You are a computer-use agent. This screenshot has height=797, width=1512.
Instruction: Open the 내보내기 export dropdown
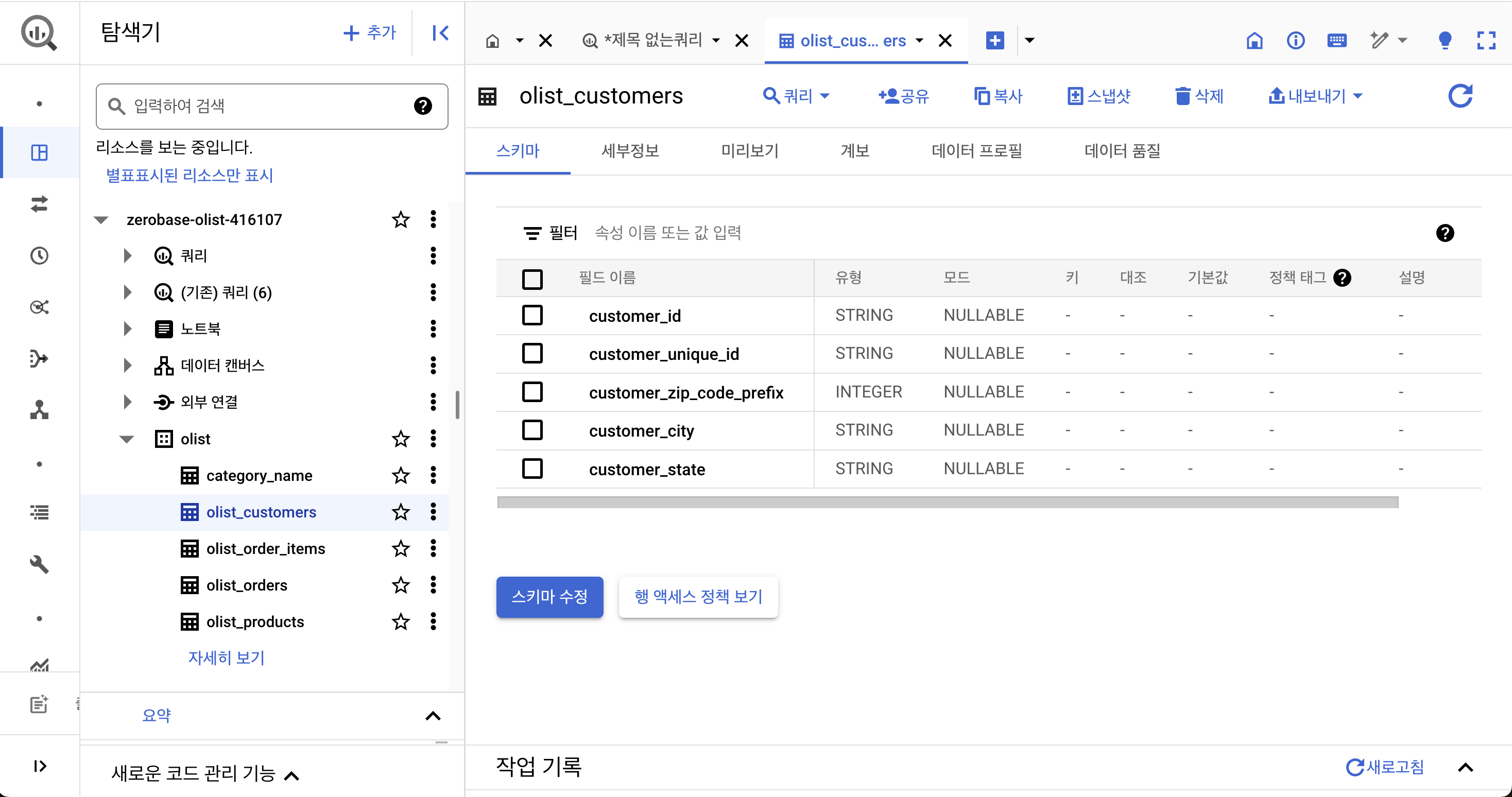(1315, 96)
